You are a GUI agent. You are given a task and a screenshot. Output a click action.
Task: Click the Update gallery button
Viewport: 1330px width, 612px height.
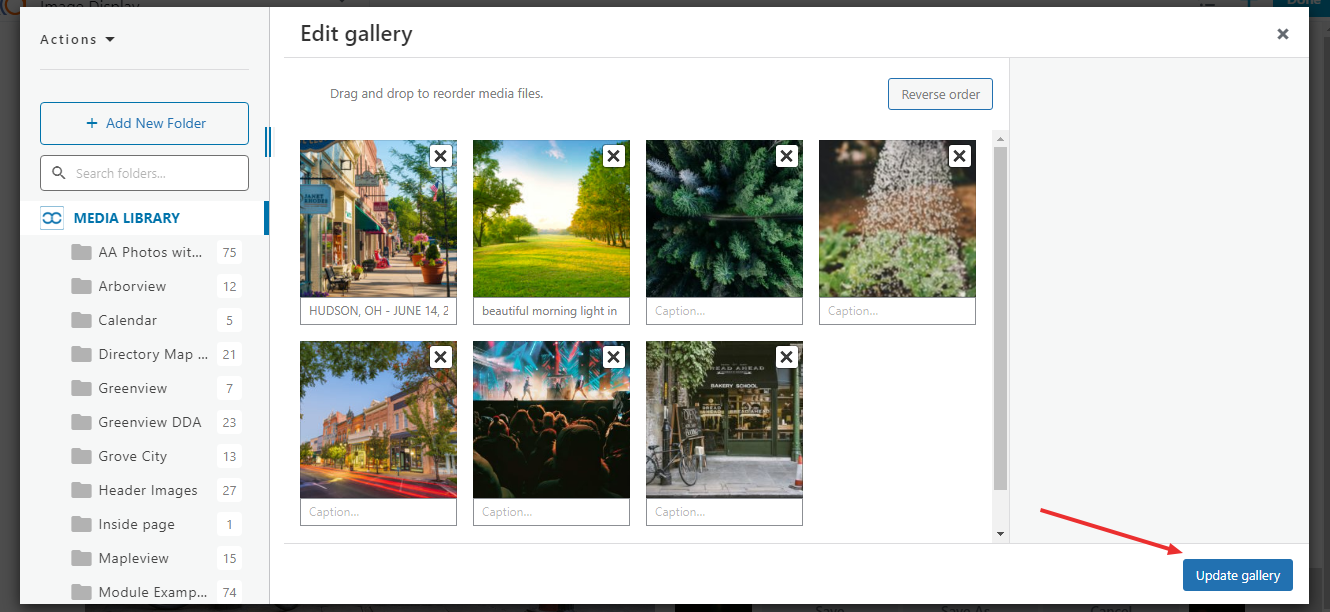click(1238, 575)
